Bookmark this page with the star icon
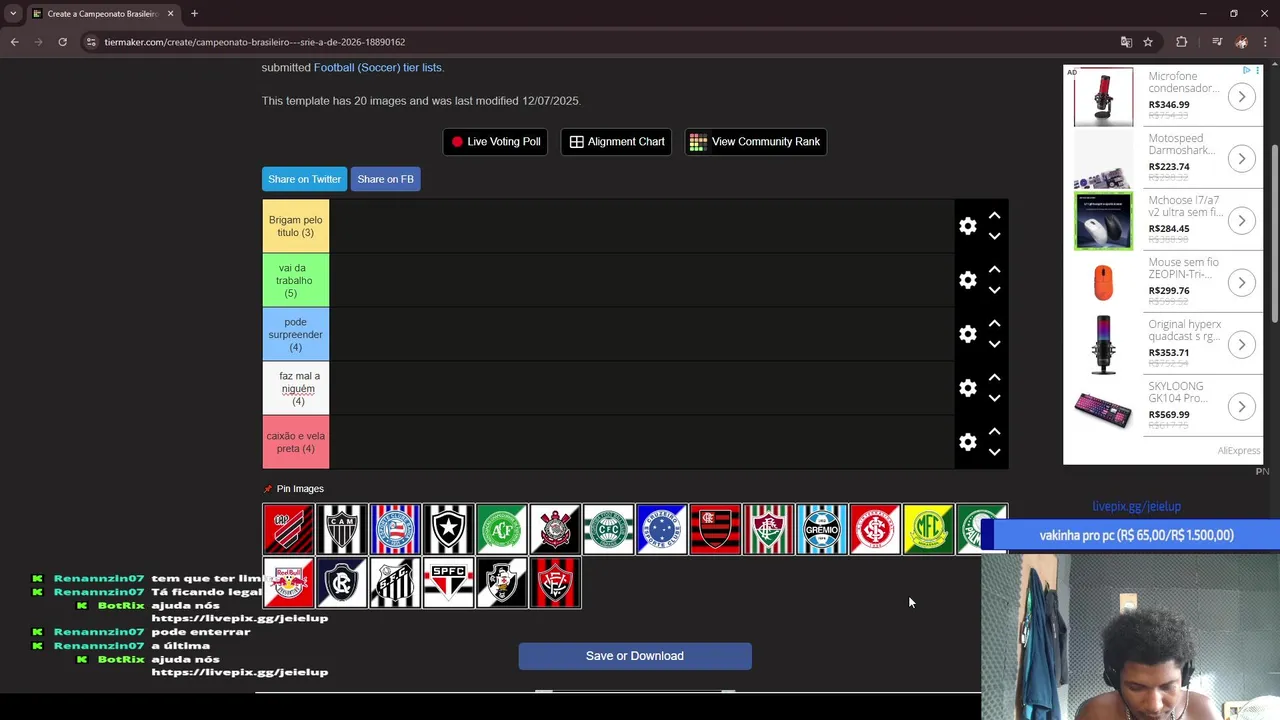The width and height of the screenshot is (1280, 720). point(1148,42)
